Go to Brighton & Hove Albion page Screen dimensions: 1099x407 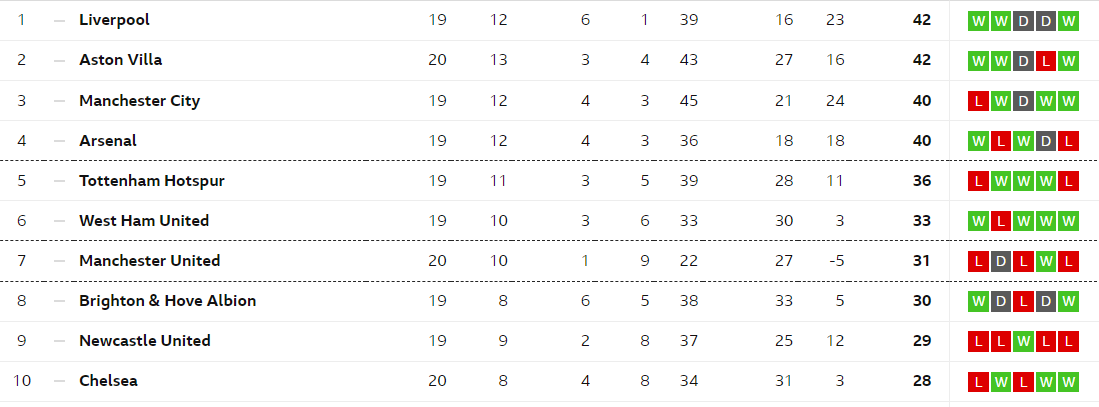[x=168, y=301]
